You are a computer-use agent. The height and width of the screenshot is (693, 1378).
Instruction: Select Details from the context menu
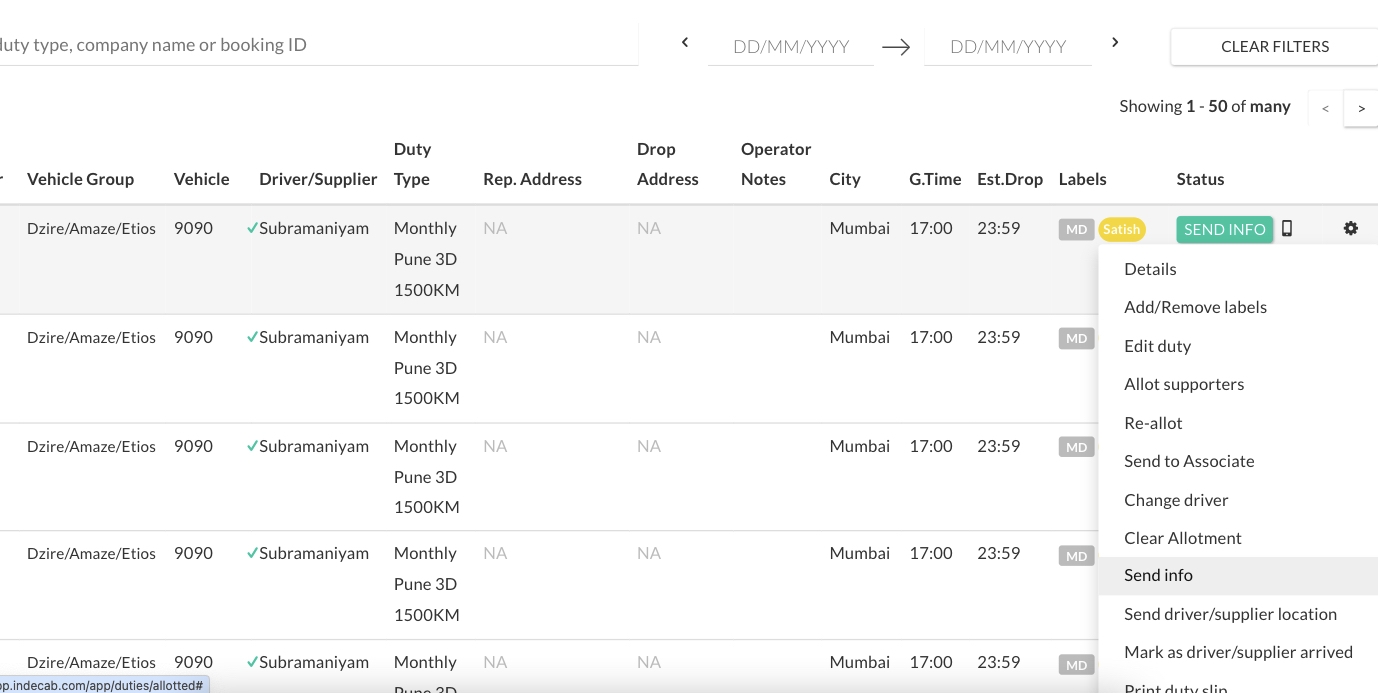1150,269
